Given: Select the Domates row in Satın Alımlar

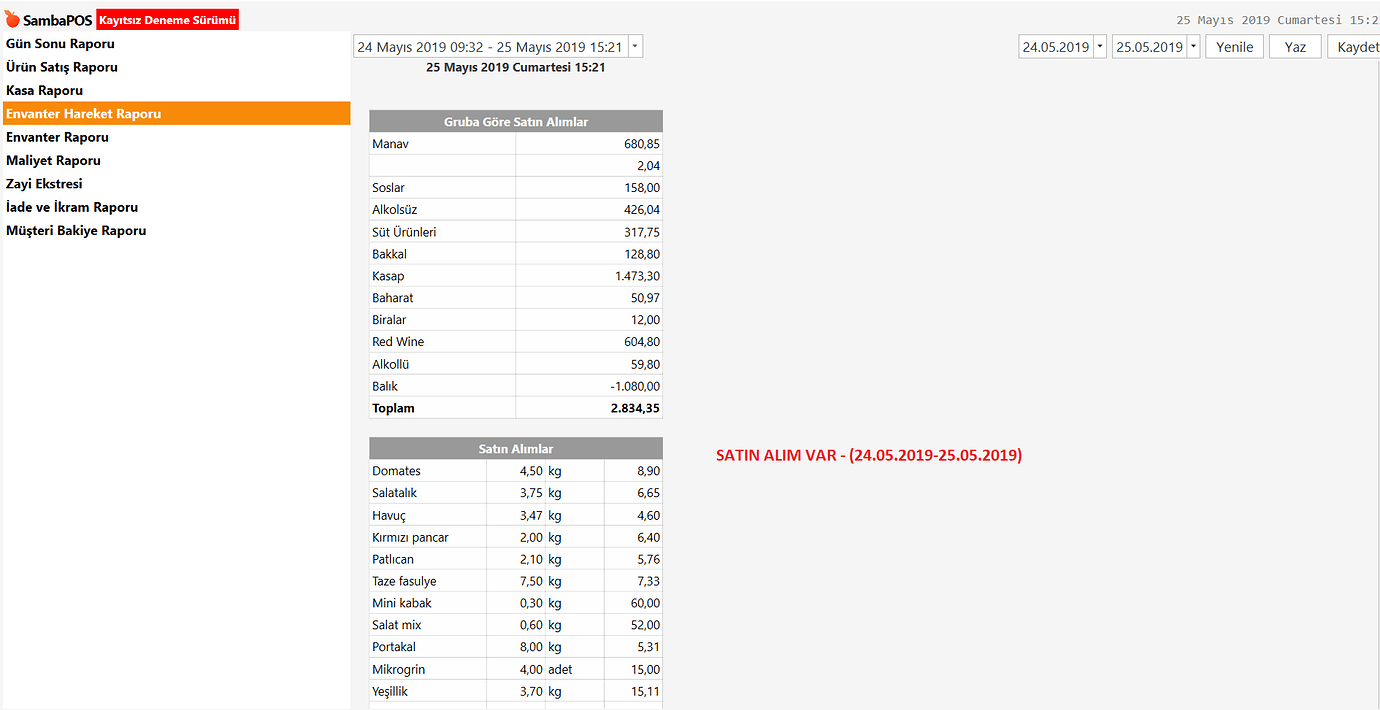Looking at the screenshot, I should pyautogui.click(x=515, y=471).
